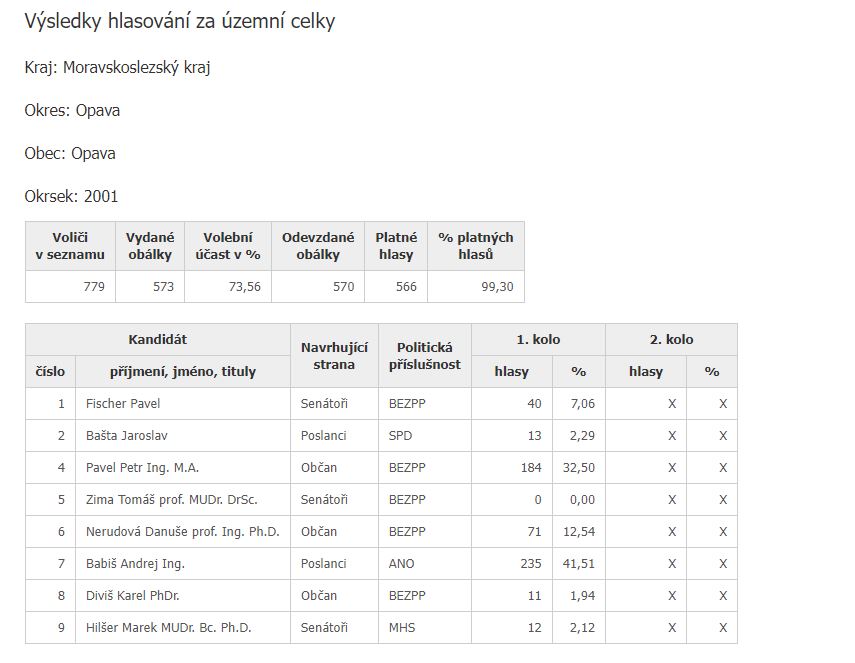
Task: Click candidate Babiš Andrej Ing.
Action: [135, 564]
